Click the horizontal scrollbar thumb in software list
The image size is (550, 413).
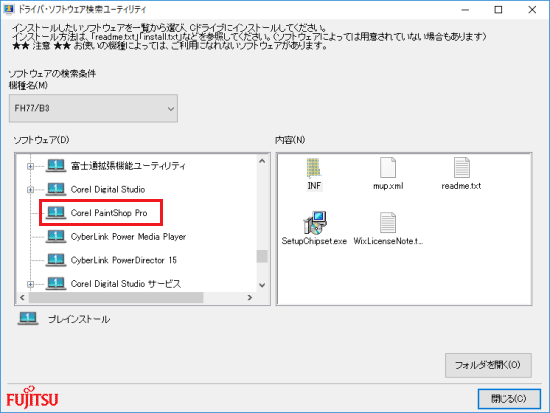coord(116,298)
